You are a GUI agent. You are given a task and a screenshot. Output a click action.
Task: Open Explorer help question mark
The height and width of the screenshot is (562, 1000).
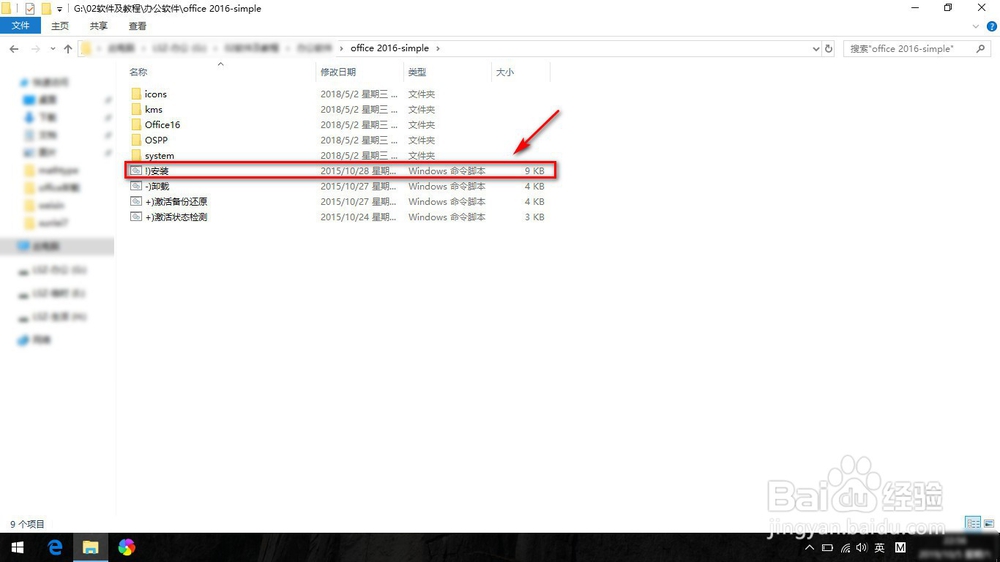[x=992, y=26]
